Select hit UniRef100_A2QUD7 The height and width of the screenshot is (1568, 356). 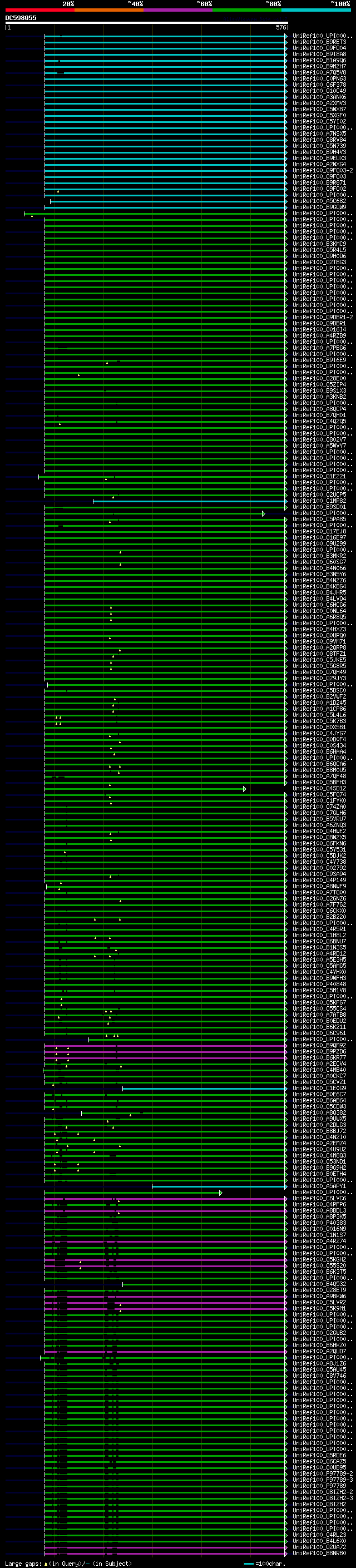[319, 1351]
